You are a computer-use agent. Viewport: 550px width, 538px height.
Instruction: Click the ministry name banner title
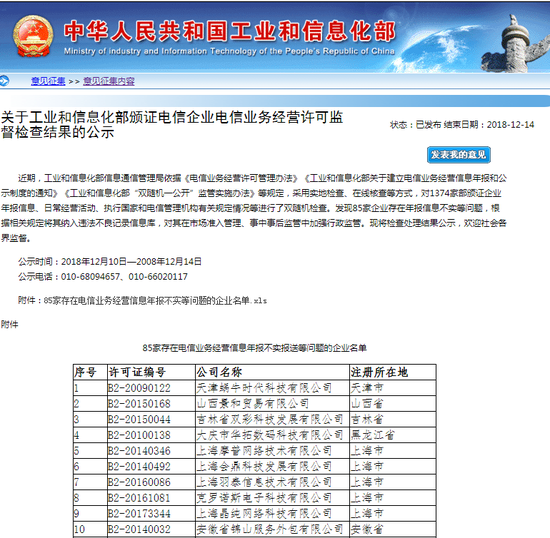point(229,31)
